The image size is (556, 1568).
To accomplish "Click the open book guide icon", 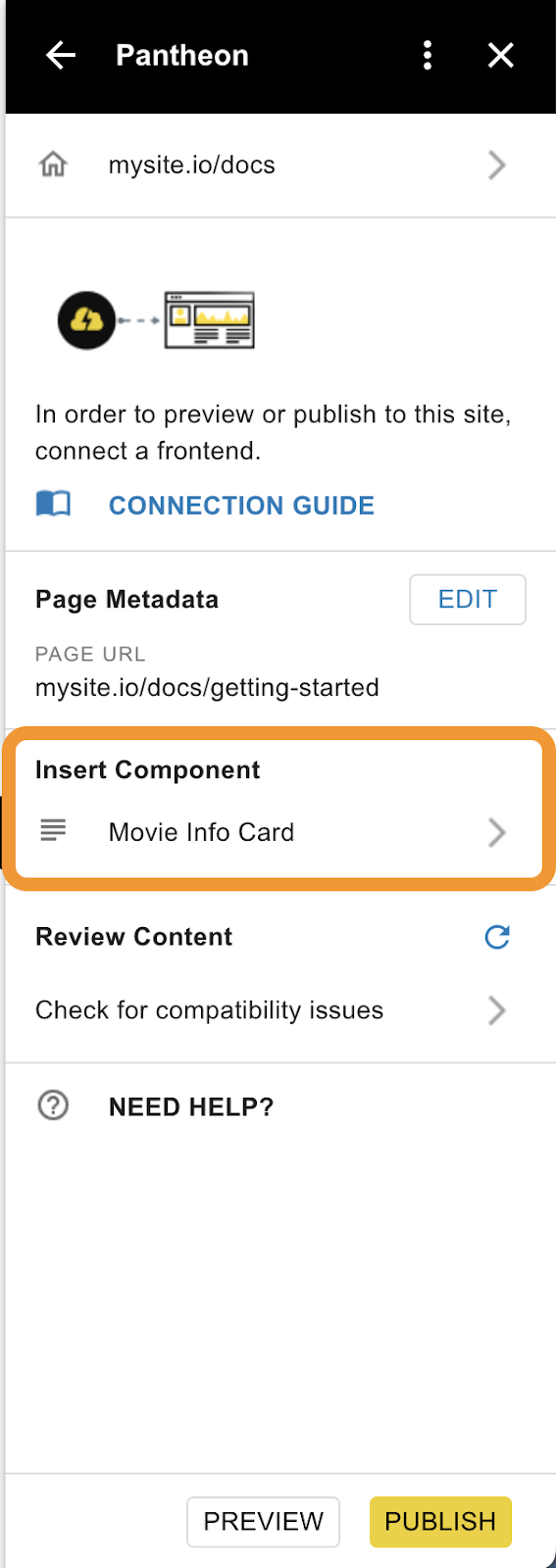I will (x=53, y=504).
